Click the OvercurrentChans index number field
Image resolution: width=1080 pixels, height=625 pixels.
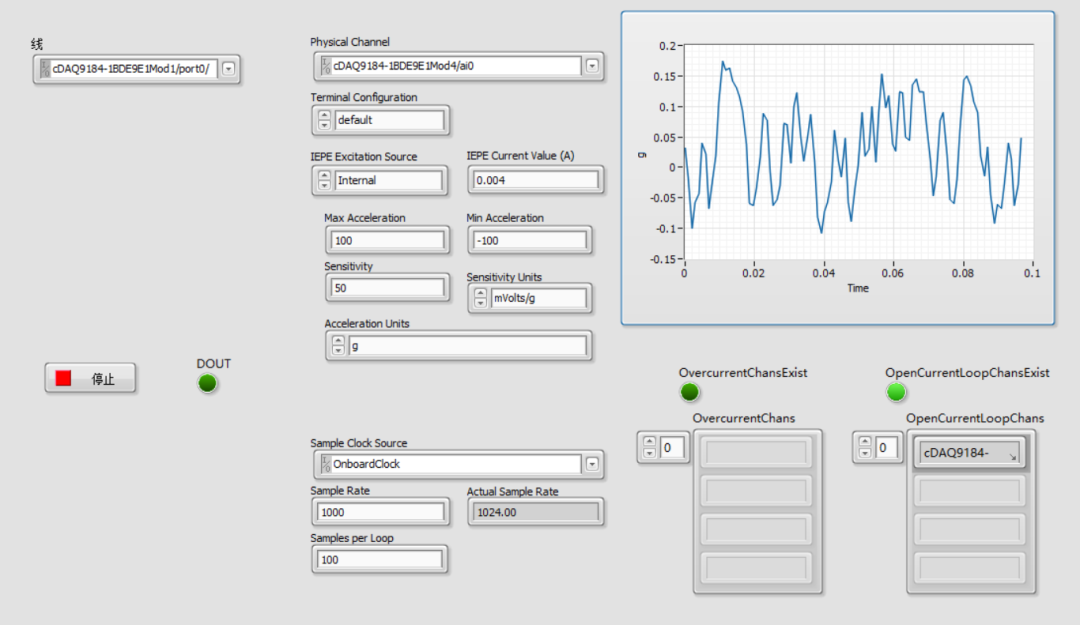click(x=672, y=448)
